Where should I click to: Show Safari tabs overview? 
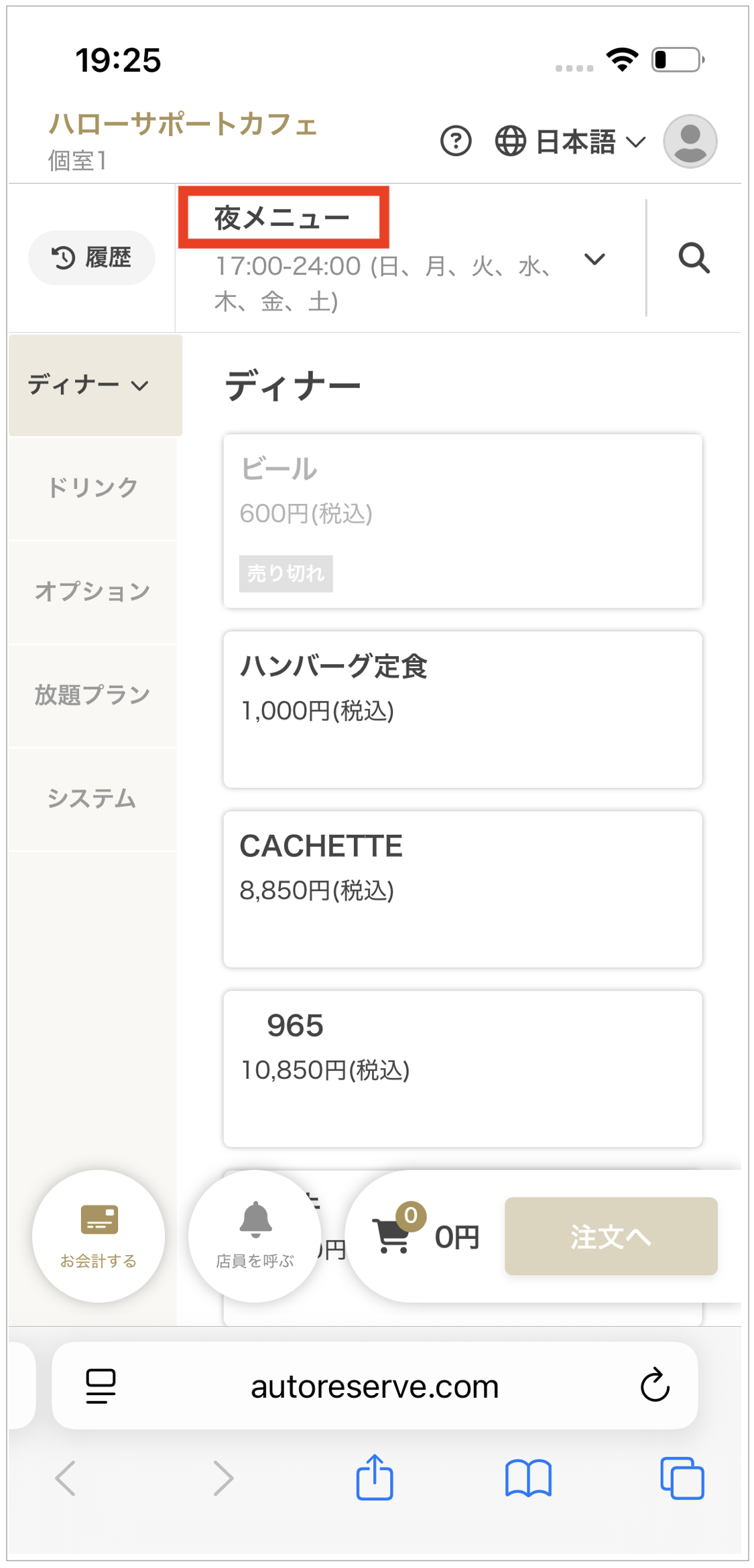click(x=682, y=1478)
